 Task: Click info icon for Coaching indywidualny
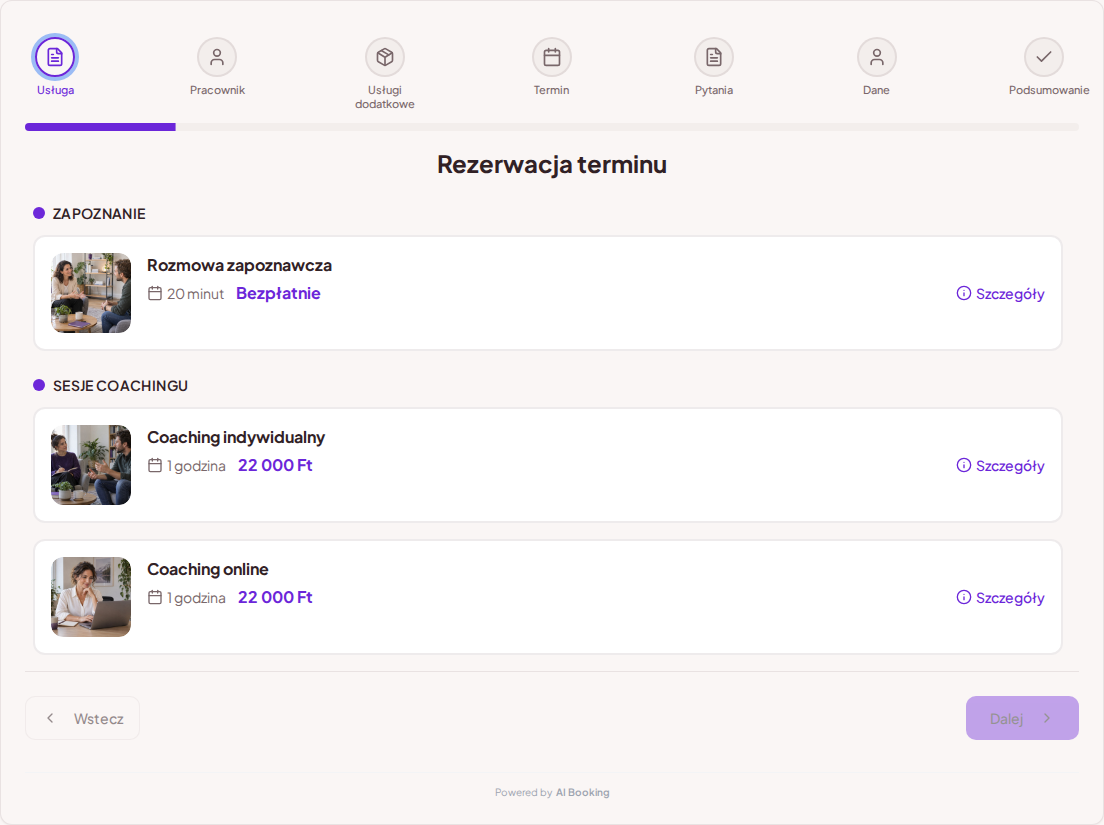[x=963, y=465]
